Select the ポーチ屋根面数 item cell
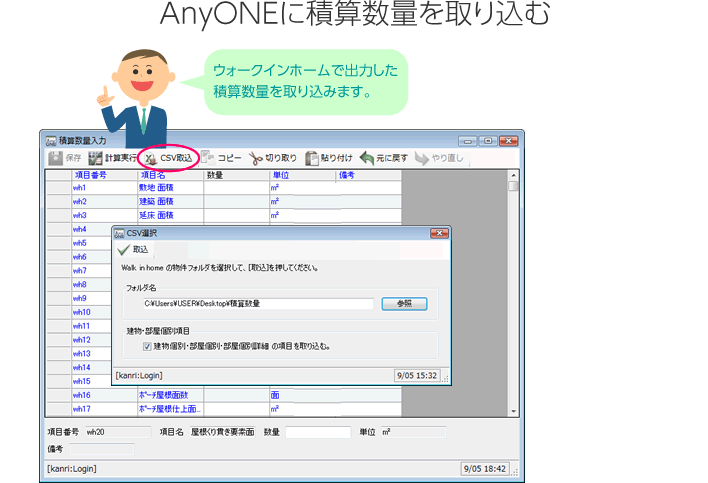This screenshot has height=483, width=708. pyautogui.click(x=170, y=395)
